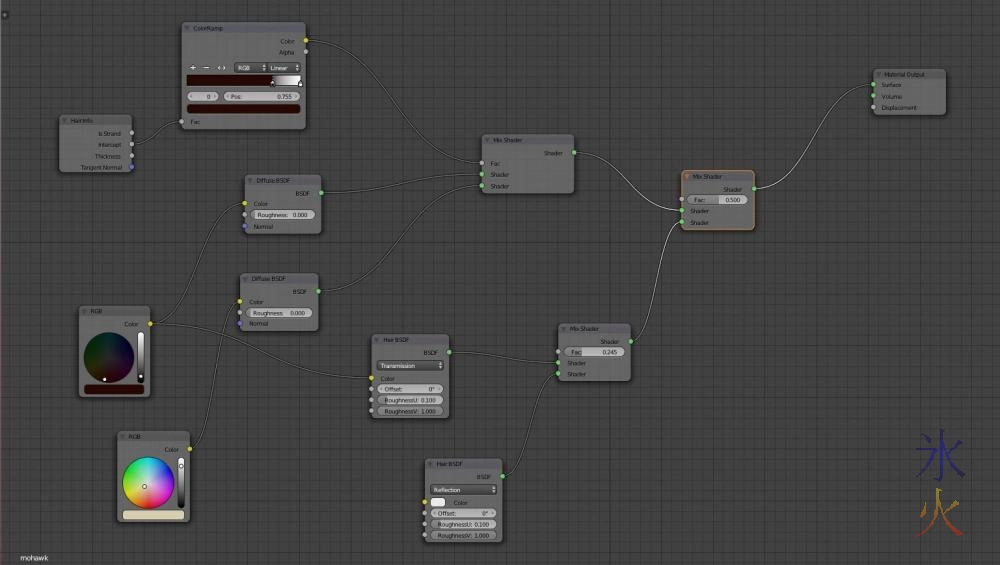Click the Material Output Surface input socket
The image size is (1000, 565).
pos(873,85)
